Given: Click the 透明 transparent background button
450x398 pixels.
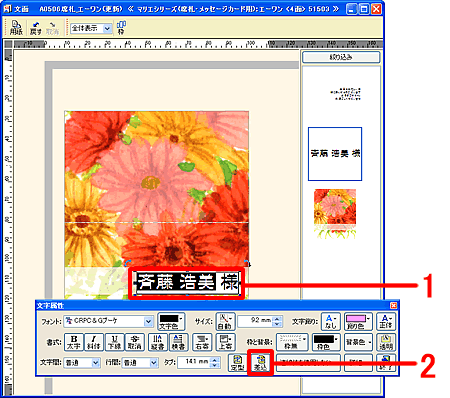Looking at the screenshot, I should coord(386,342).
